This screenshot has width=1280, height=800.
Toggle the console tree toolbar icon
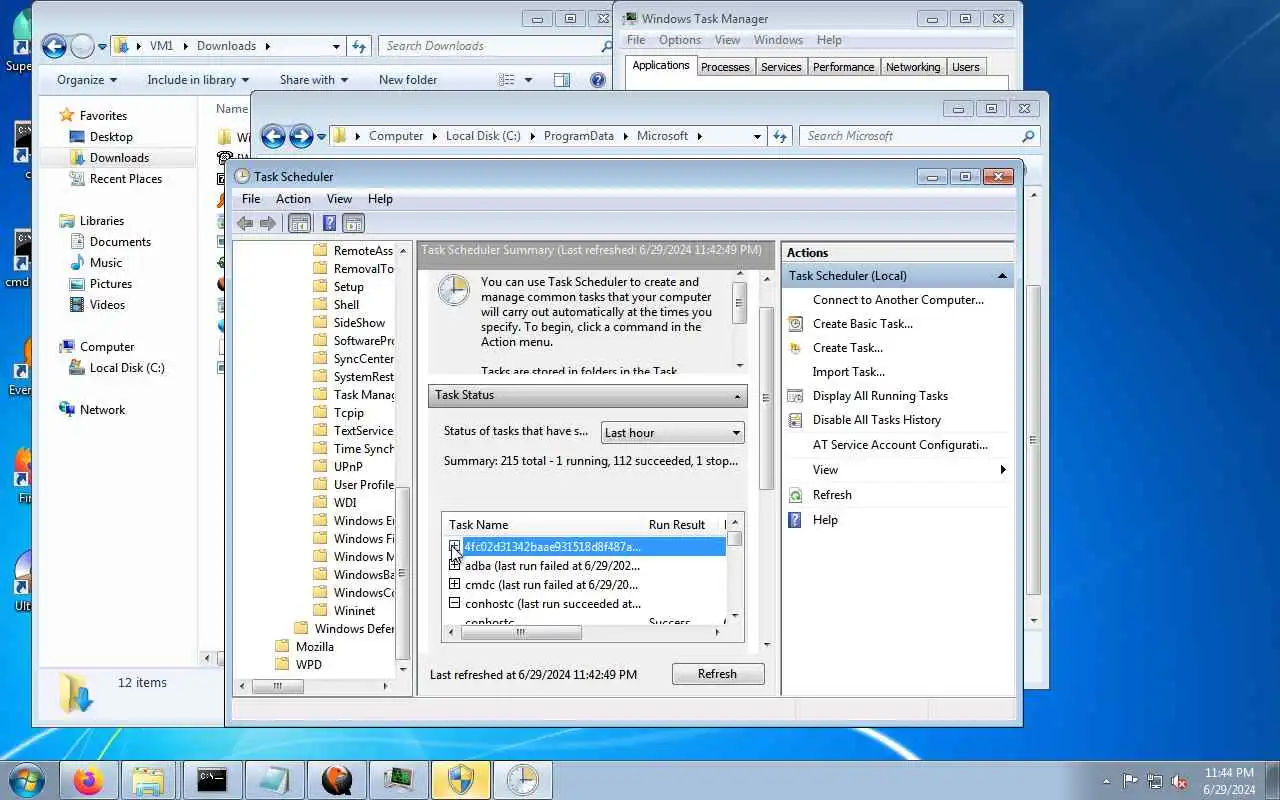coord(299,224)
